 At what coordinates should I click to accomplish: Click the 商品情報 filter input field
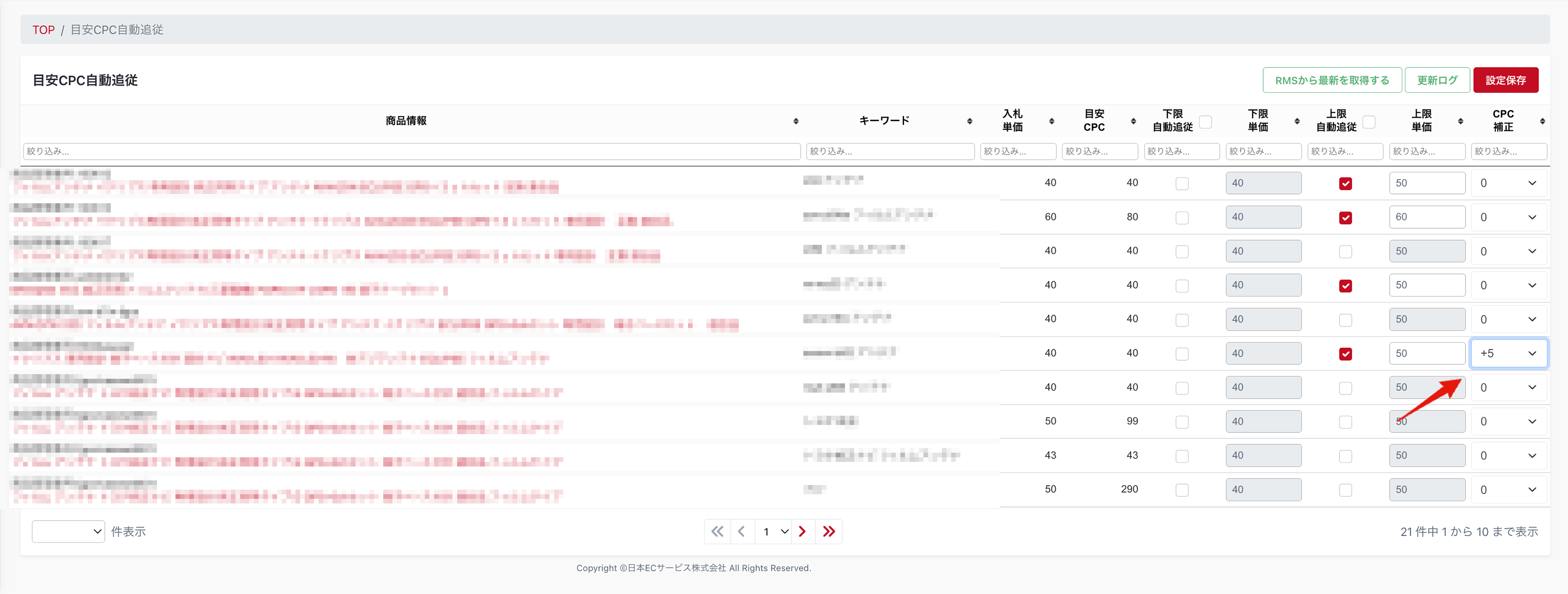411,151
